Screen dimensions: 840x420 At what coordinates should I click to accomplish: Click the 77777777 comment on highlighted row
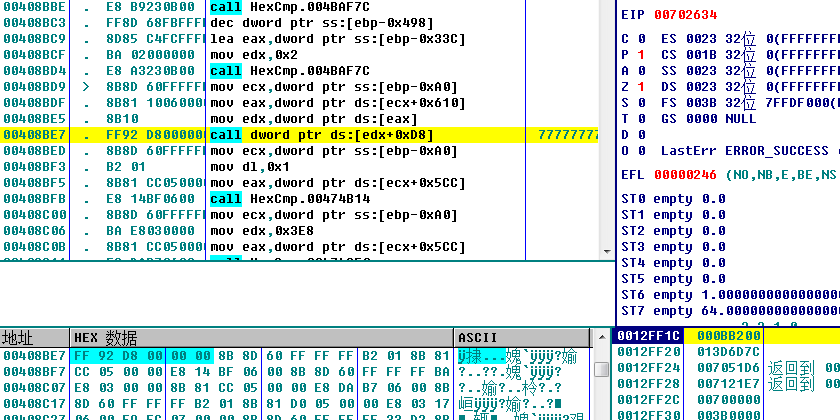(x=568, y=135)
